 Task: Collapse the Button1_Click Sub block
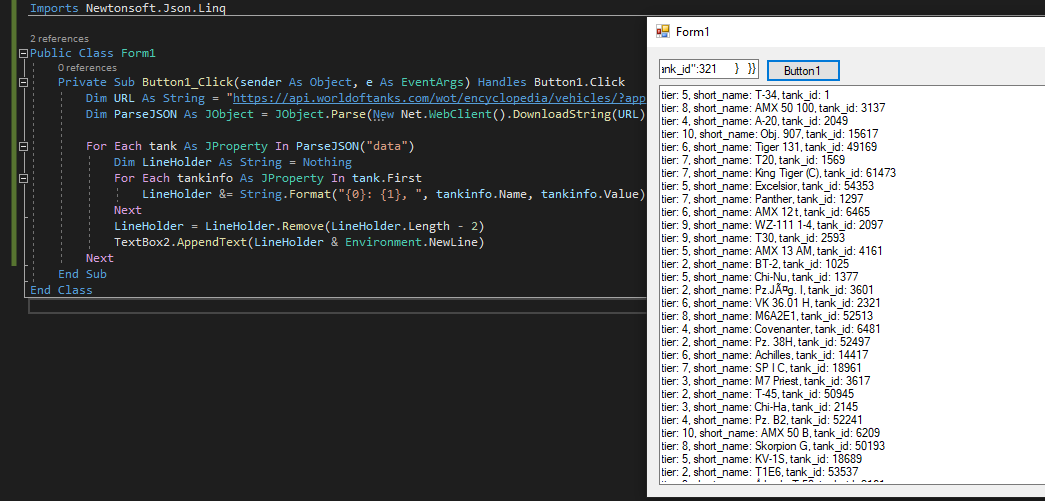(24, 83)
